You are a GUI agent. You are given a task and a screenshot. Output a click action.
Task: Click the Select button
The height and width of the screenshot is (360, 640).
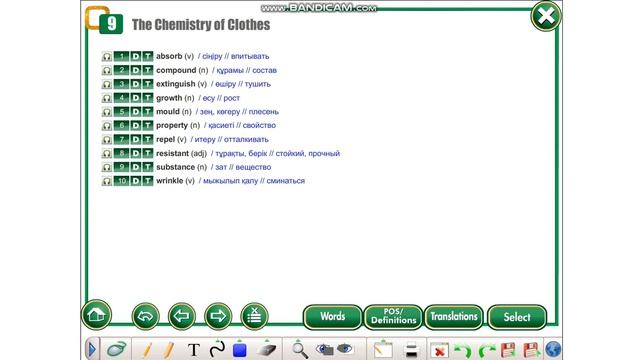click(x=517, y=317)
